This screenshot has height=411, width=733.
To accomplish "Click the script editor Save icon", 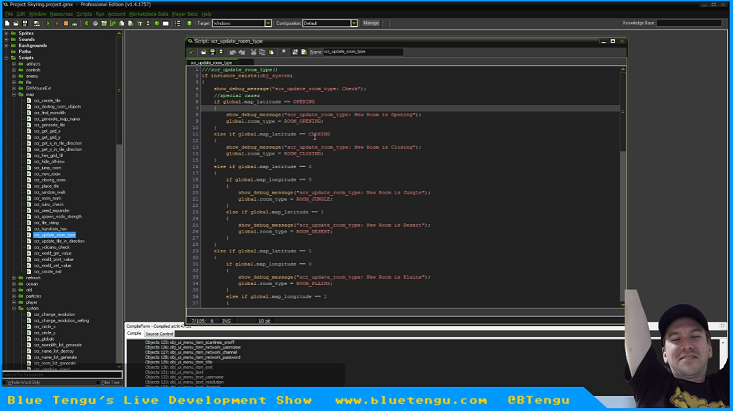I will point(212,52).
